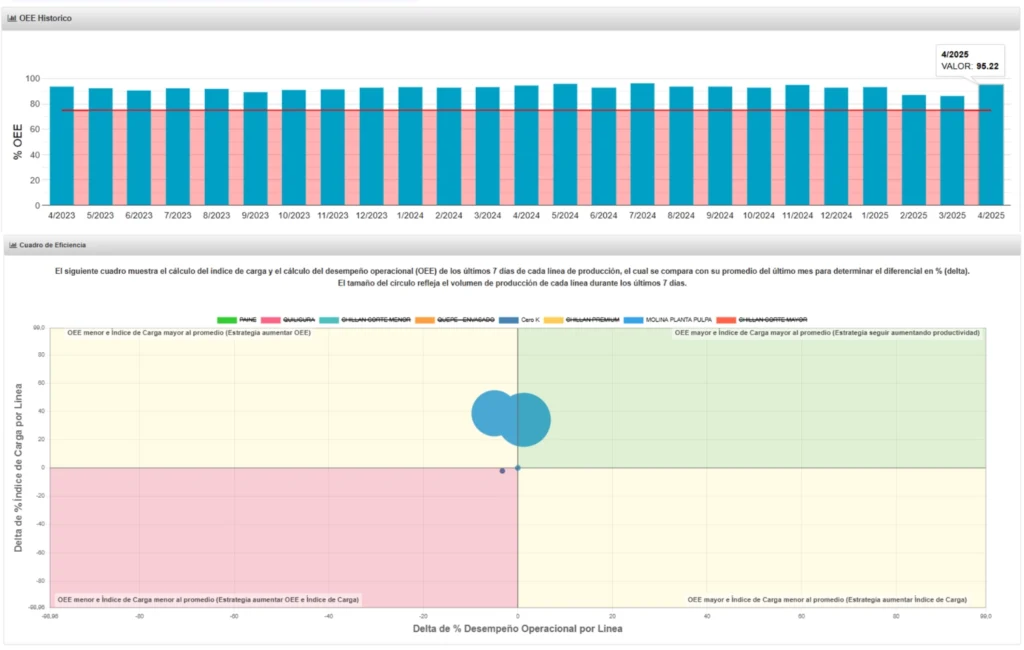Viewport: 1024px width, 650px height.
Task: Click the red CHILLAN CORTE MAYOR legend swatch
Action: pos(726,319)
